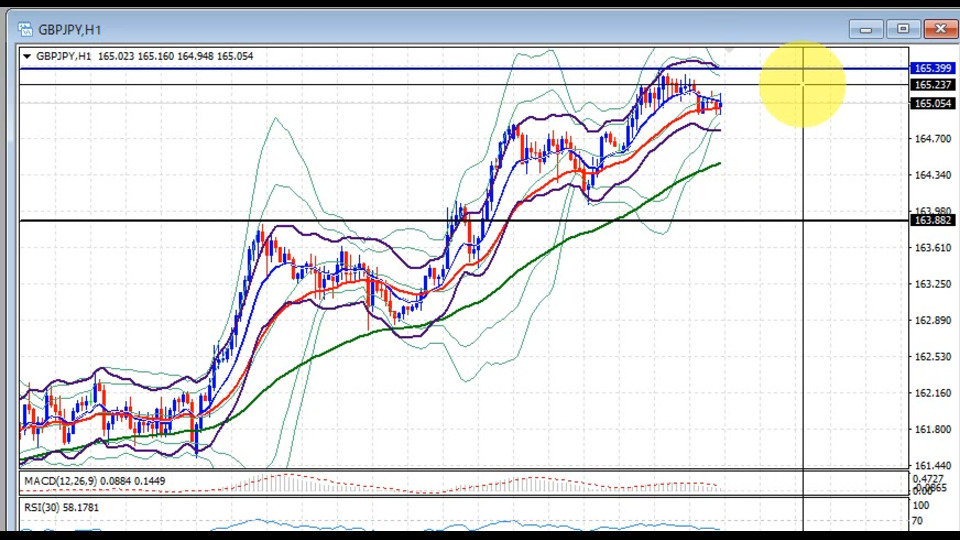Click the RSI scale value 70

pyautogui.click(x=917, y=521)
